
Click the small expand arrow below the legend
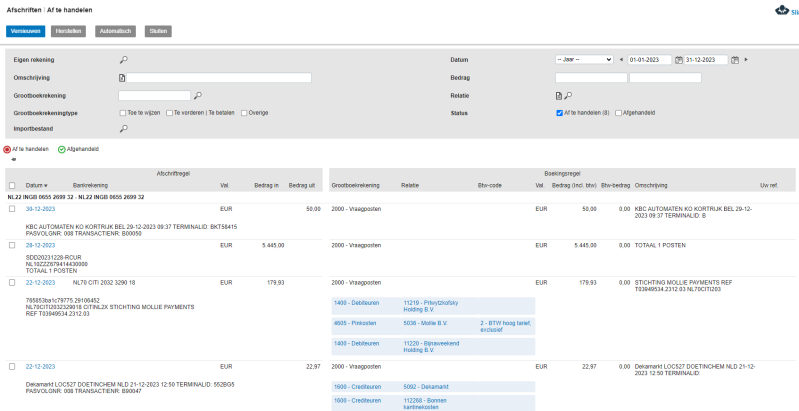(13, 159)
